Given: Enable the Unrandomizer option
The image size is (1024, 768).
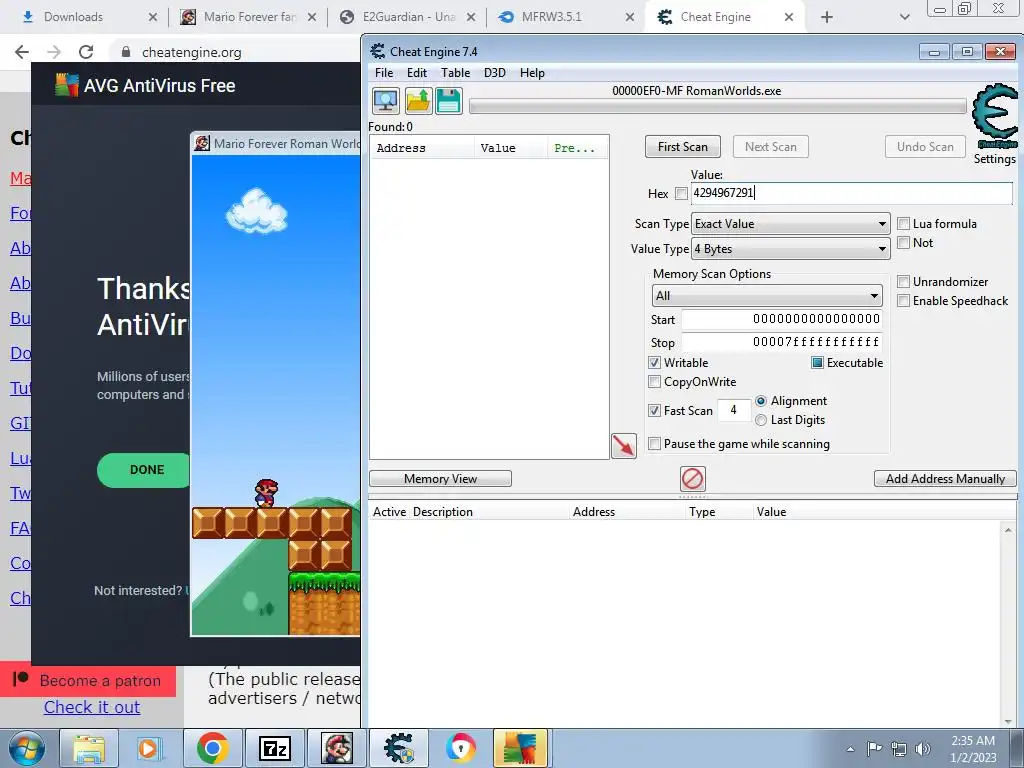Looking at the screenshot, I should coord(903,281).
